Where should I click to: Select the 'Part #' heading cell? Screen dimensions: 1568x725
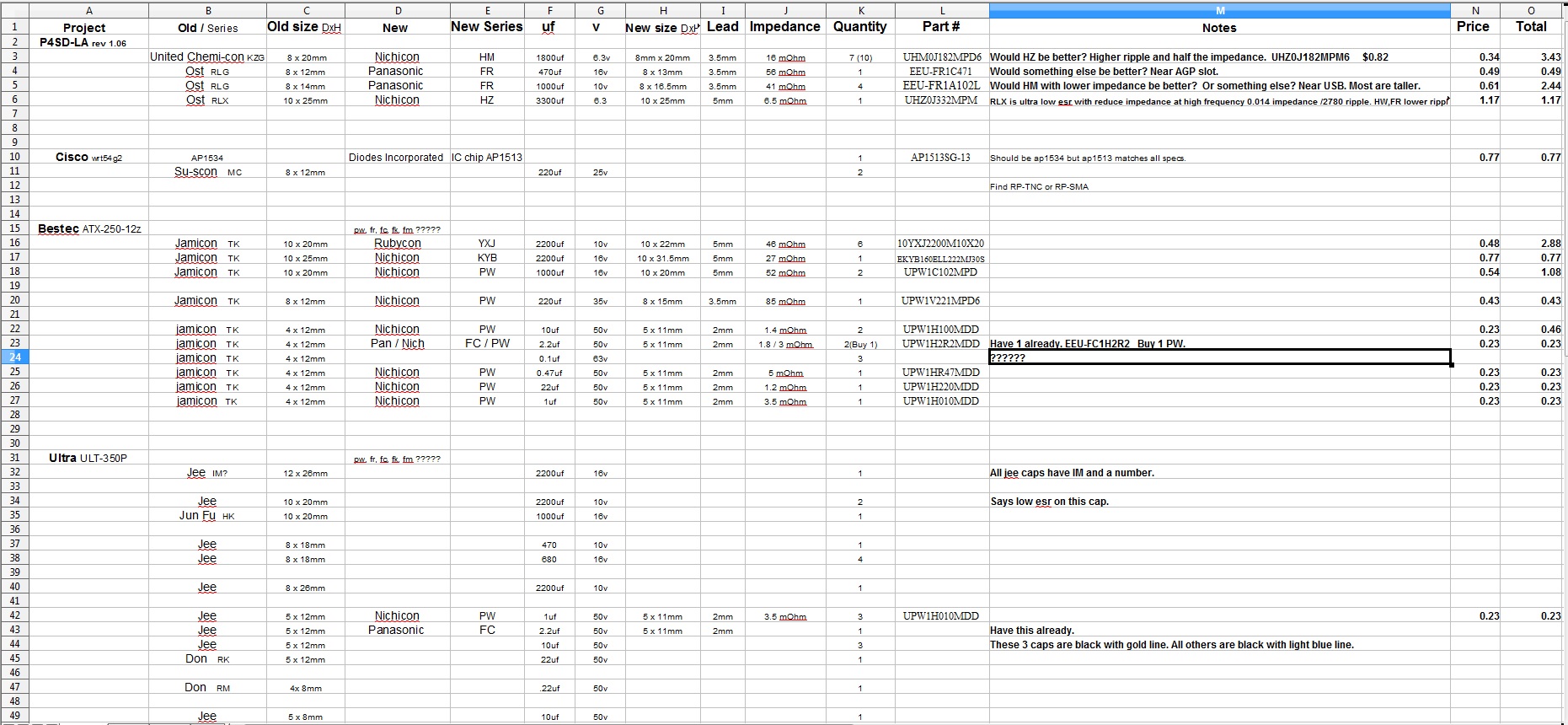941,27
